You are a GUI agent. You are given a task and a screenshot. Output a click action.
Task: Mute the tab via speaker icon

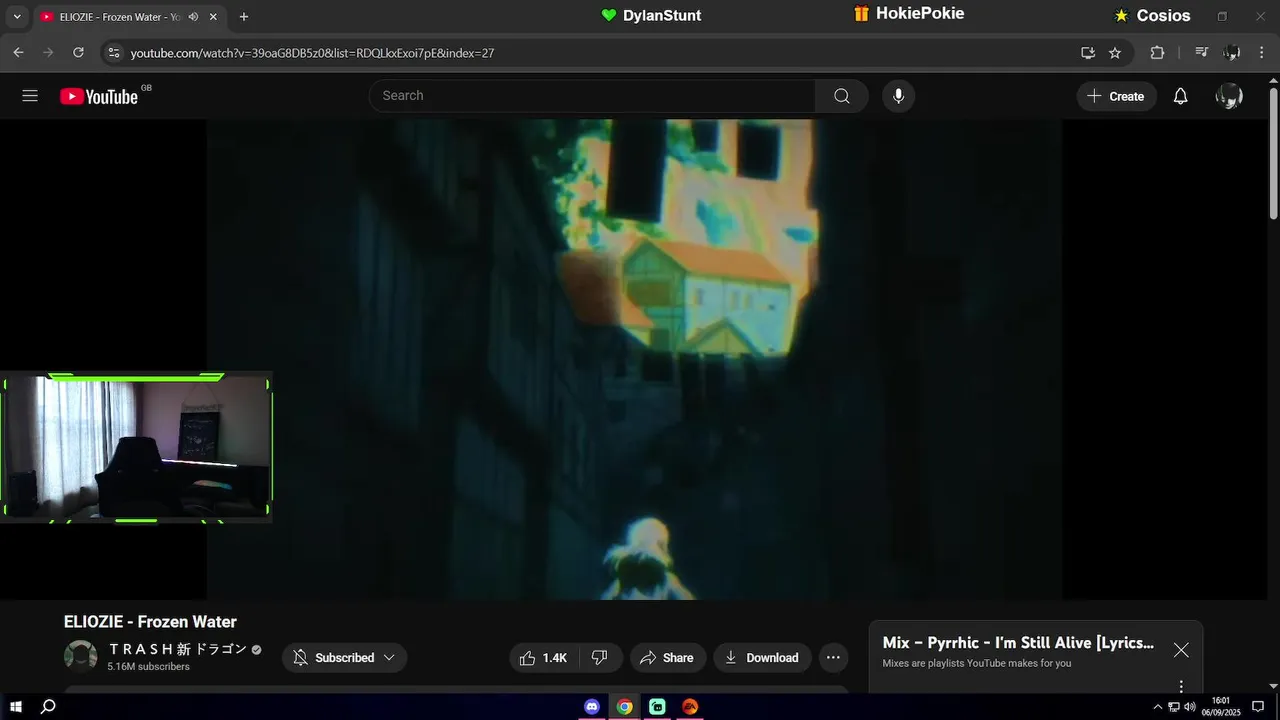tap(193, 17)
